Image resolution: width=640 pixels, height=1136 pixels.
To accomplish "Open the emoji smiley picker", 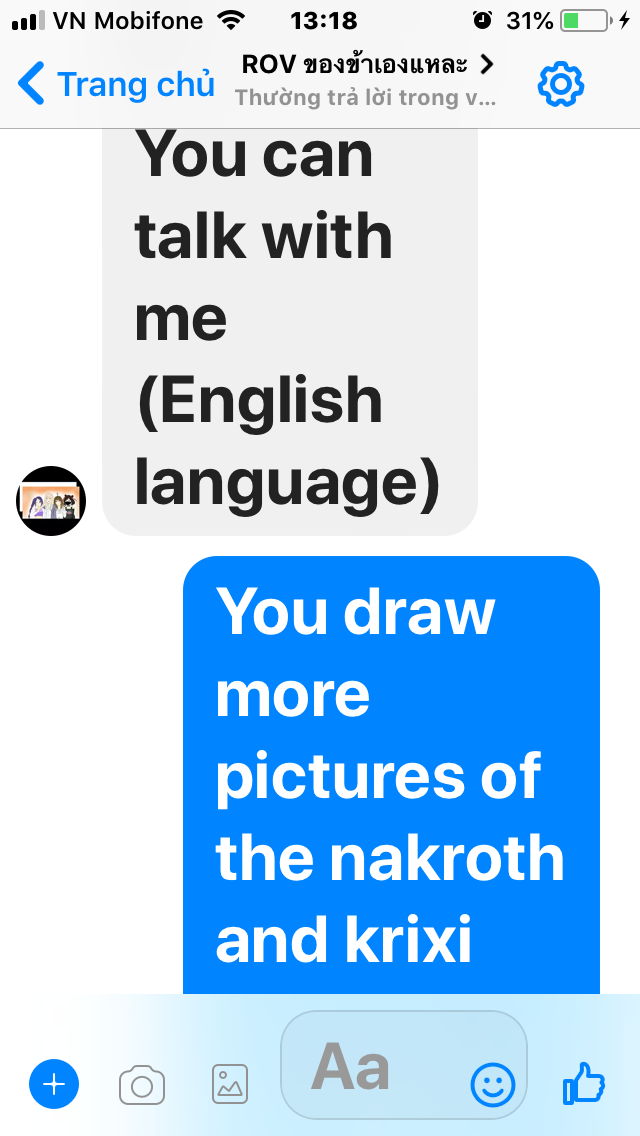I will (x=493, y=1085).
